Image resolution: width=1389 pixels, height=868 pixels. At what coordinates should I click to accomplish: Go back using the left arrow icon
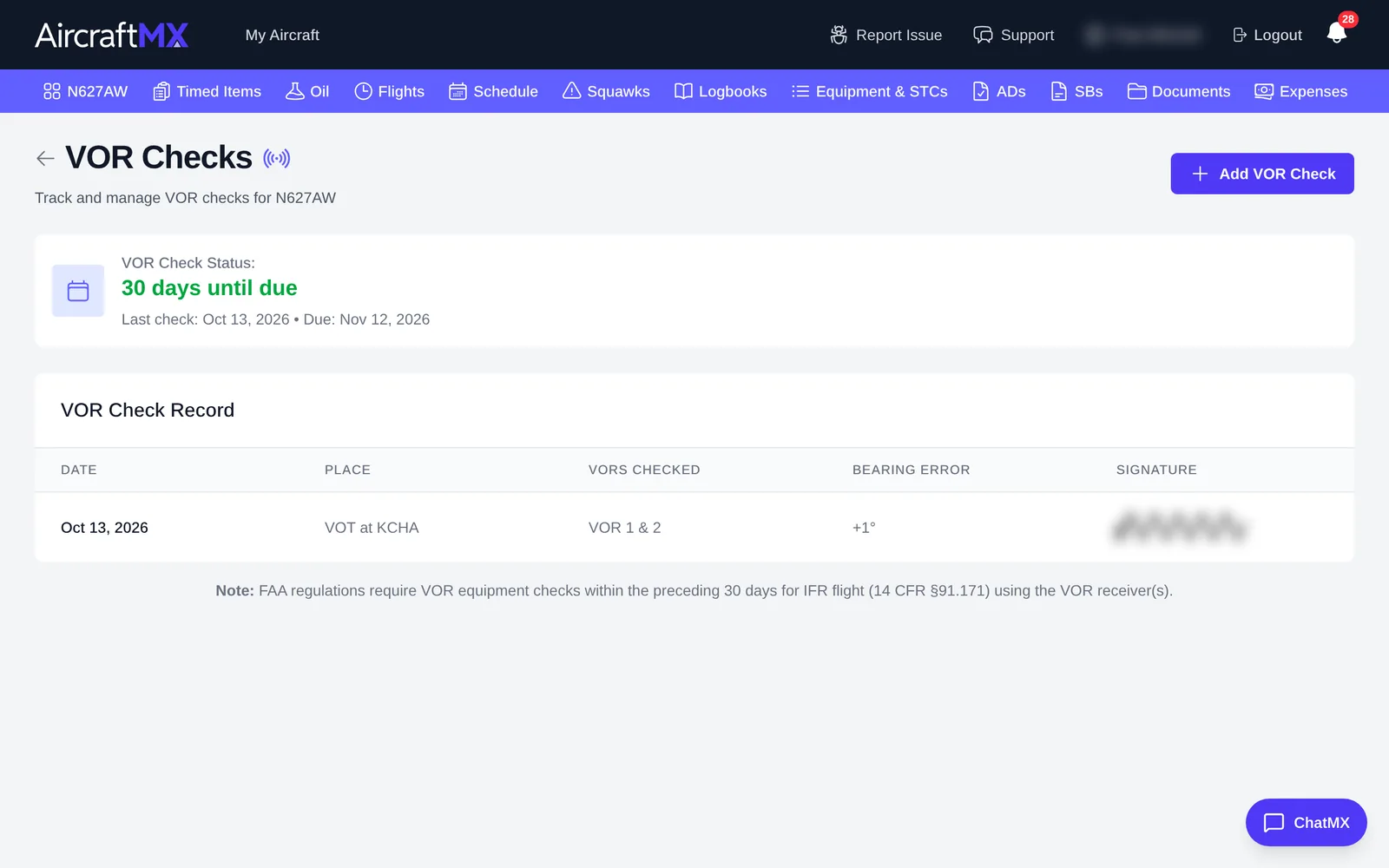[45, 158]
